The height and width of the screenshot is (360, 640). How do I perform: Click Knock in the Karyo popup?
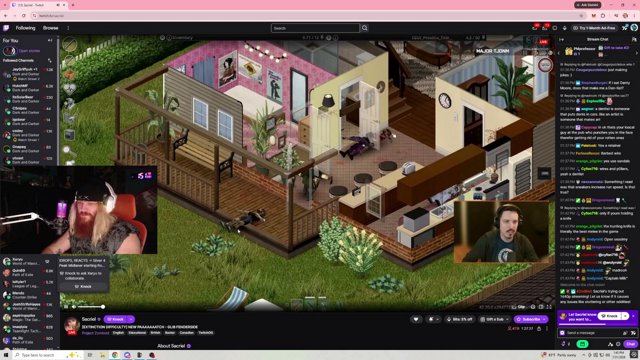[x=83, y=287]
